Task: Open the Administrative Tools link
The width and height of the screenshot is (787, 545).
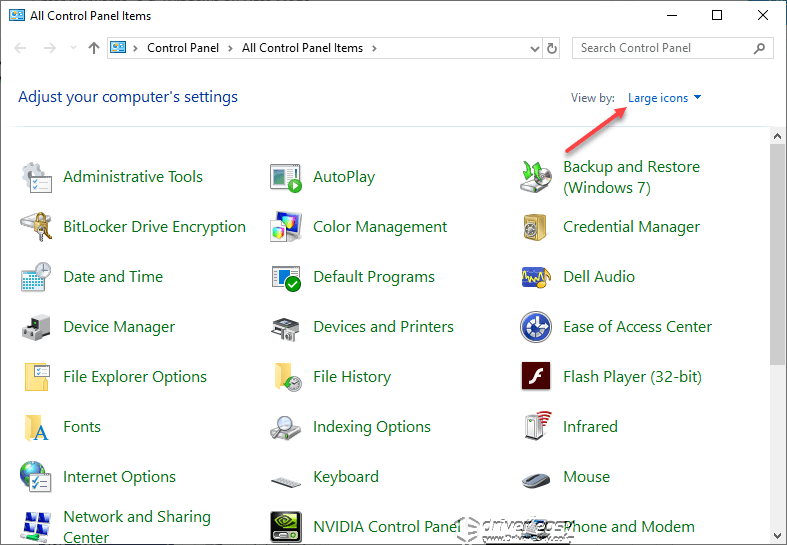Action: pos(133,177)
